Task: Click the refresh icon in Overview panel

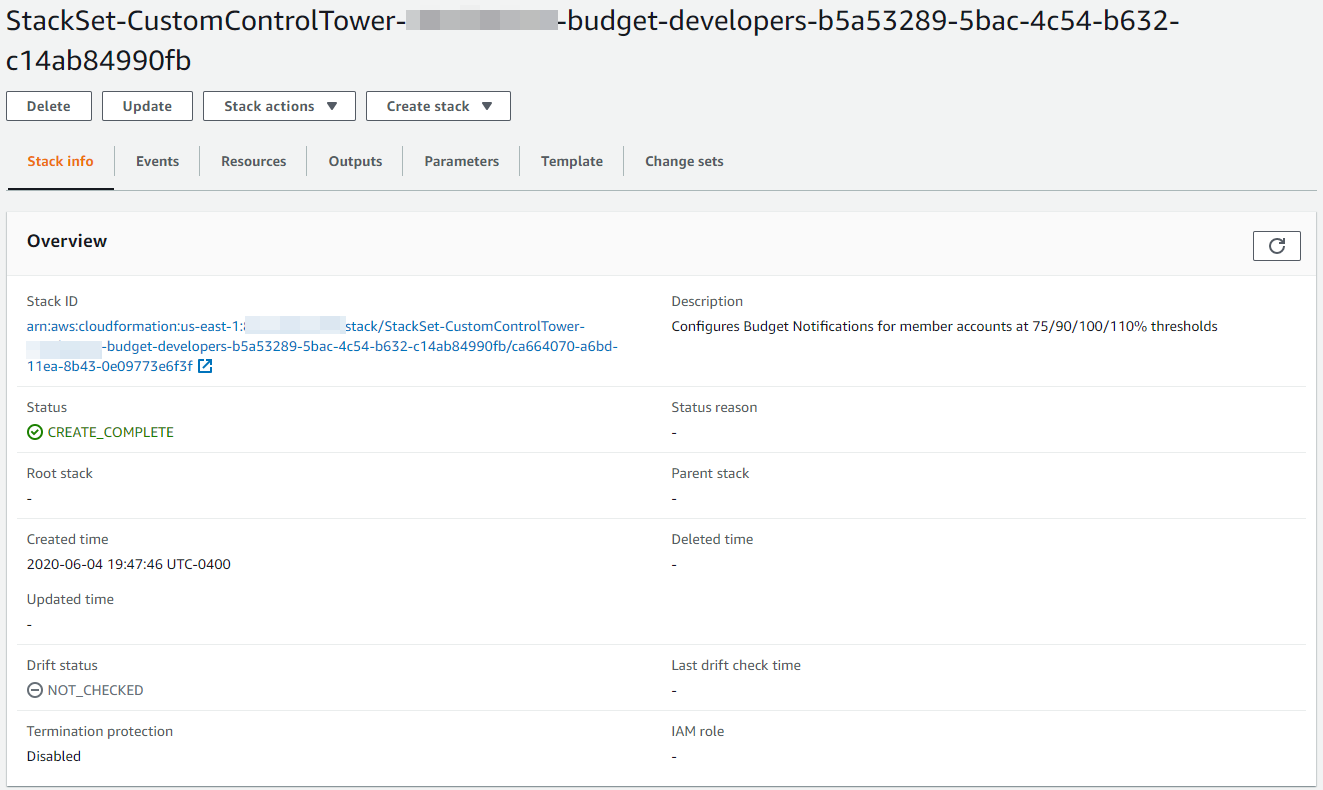Action: click(1276, 245)
